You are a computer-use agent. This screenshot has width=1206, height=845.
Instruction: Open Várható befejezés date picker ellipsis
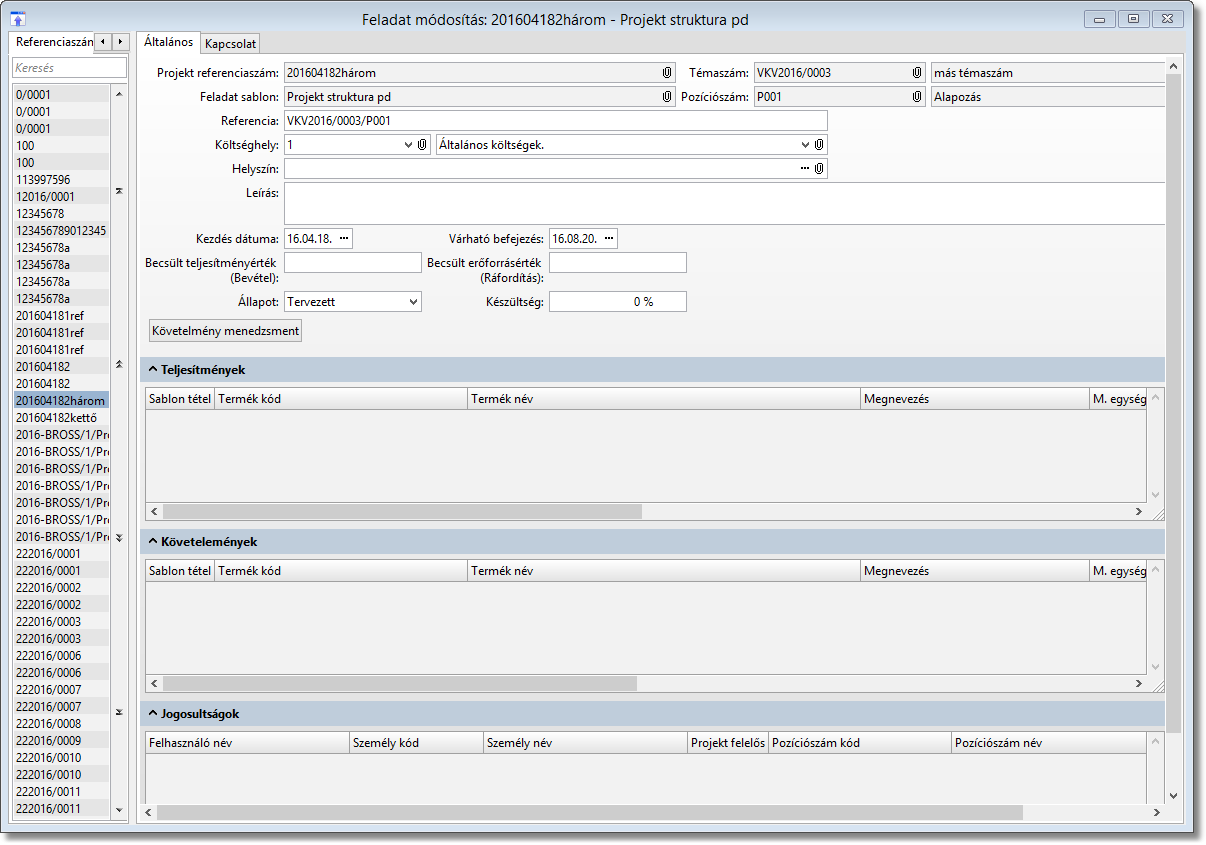click(x=608, y=239)
